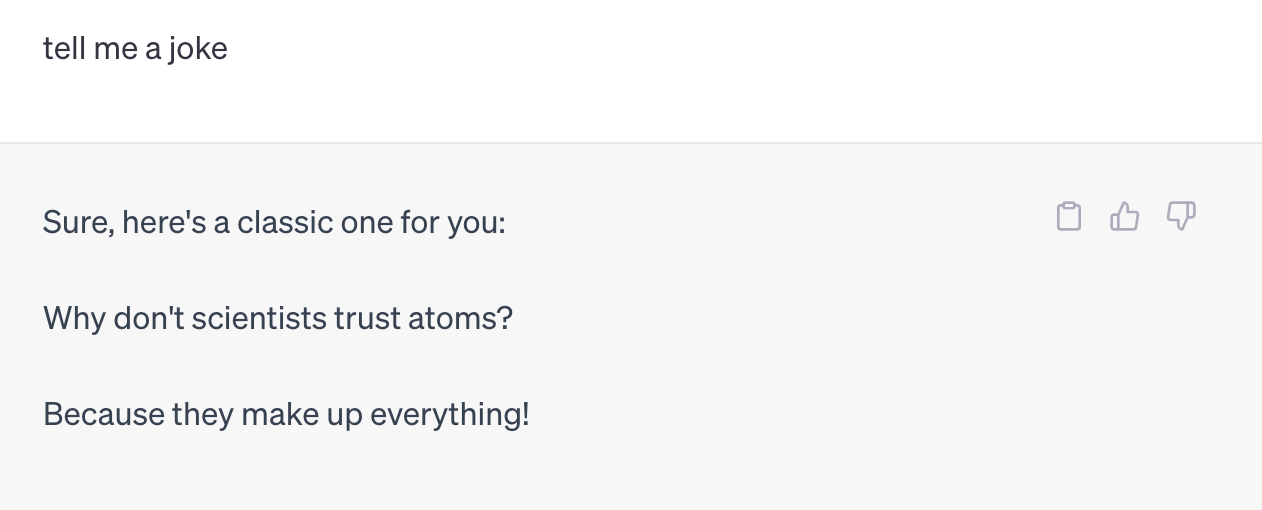Click the word "tell" in the prompt
Image resolution: width=1262 pixels, height=510 pixels.
tap(64, 48)
